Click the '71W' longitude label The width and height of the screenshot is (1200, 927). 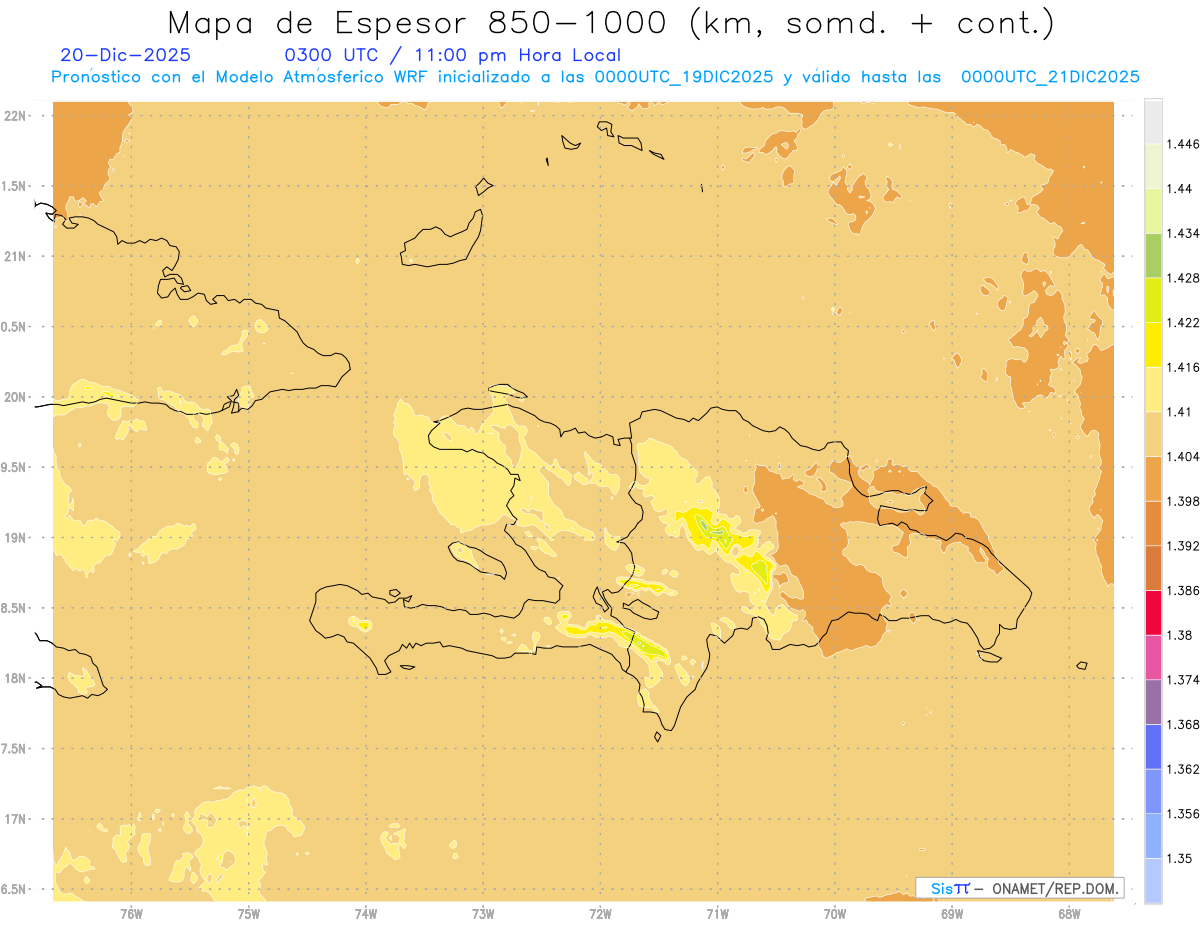click(x=717, y=914)
